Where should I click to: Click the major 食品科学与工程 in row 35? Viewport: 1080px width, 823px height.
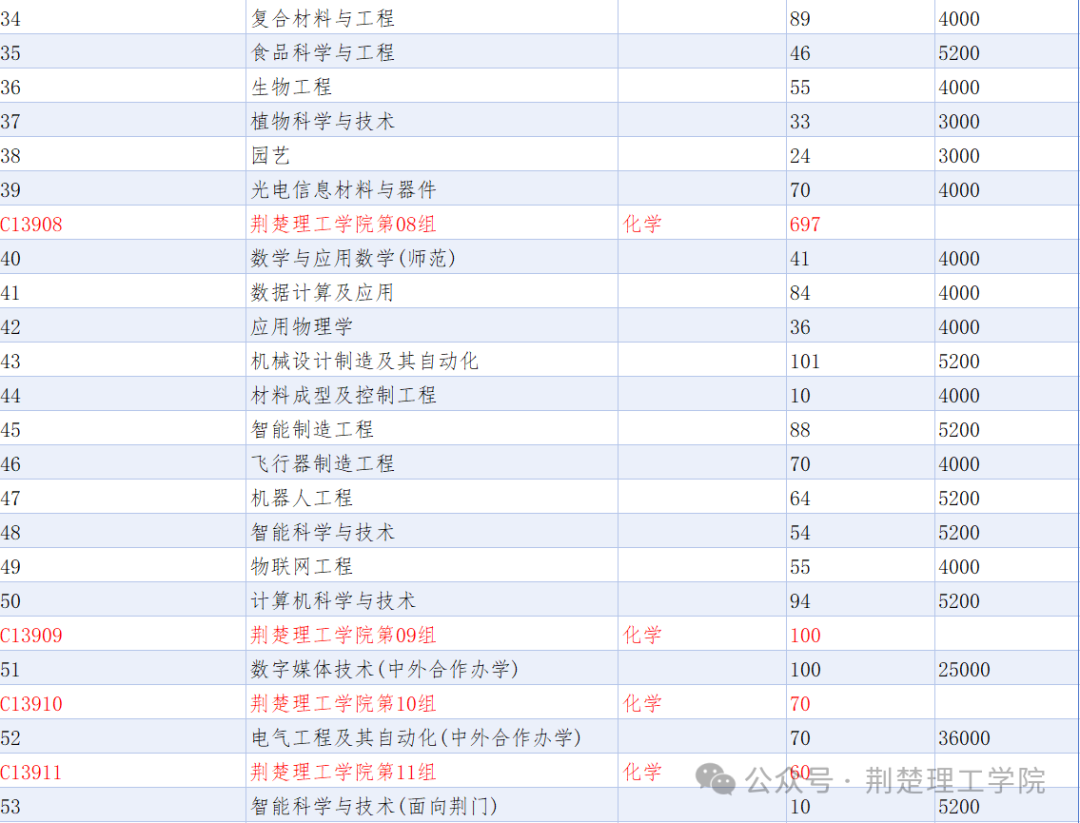[x=322, y=52]
